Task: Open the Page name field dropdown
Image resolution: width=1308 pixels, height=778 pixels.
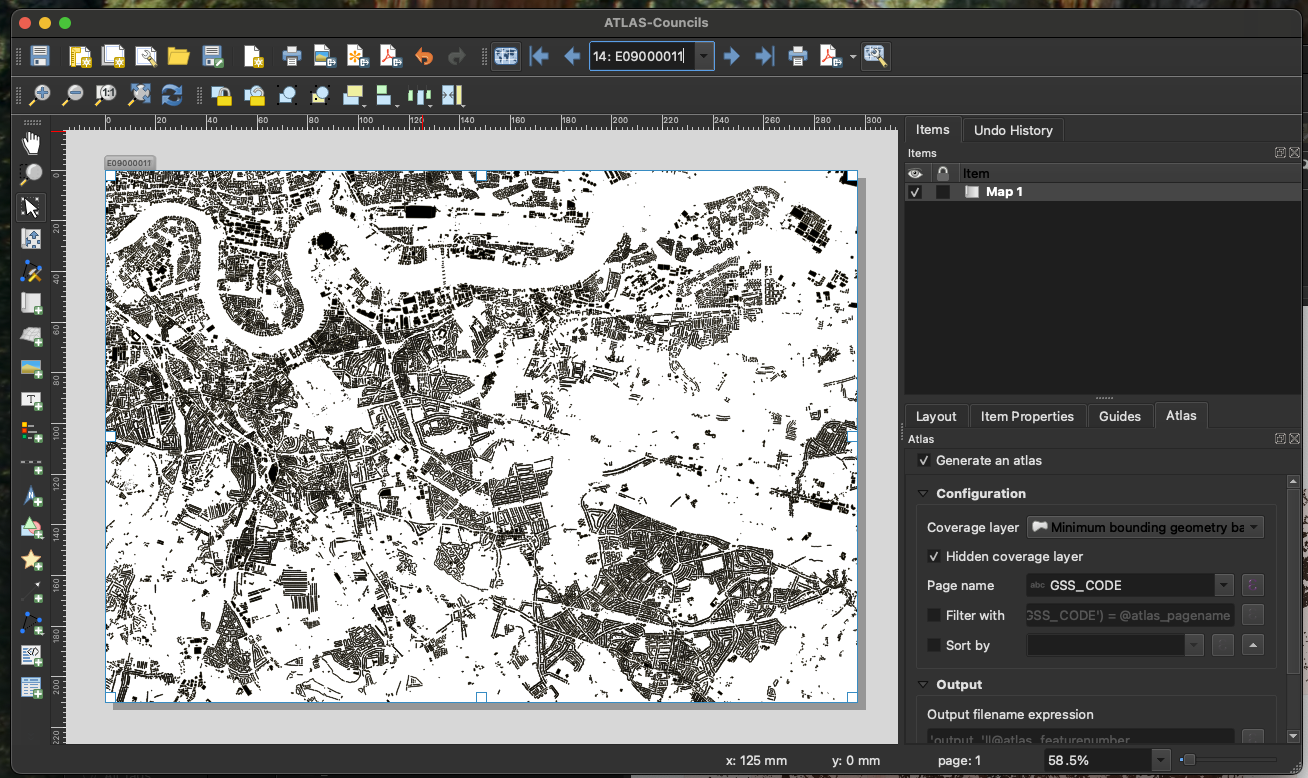Action: pyautogui.click(x=1223, y=585)
